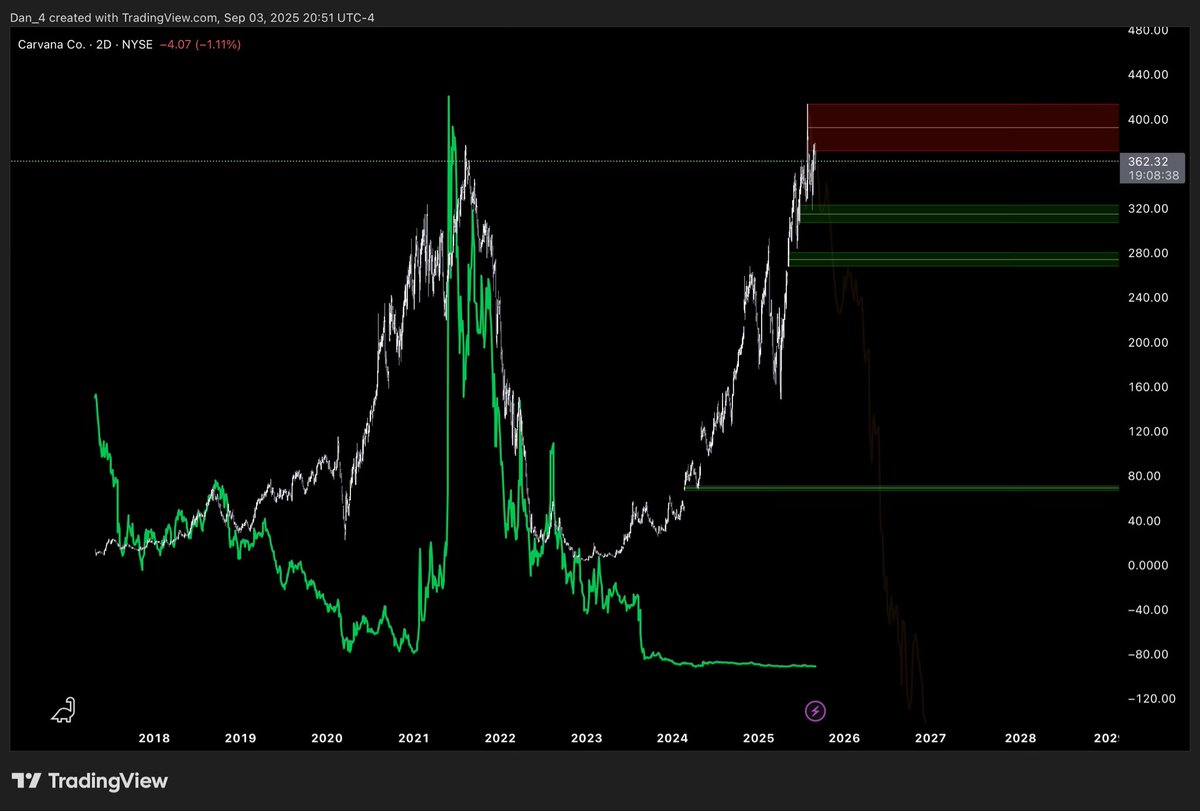Select the red zone above current price
The image size is (1200, 811).
tap(962, 127)
